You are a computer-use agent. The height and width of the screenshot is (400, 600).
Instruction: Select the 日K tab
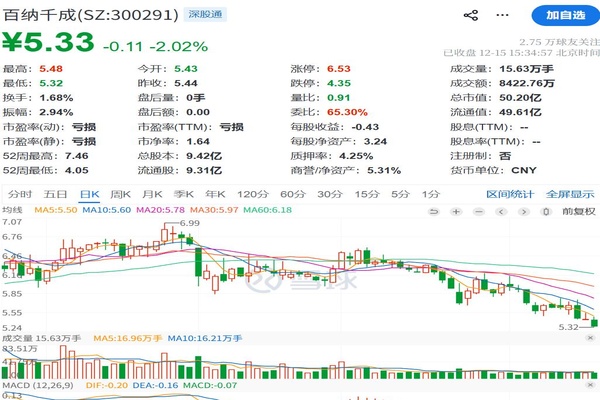click(90, 194)
